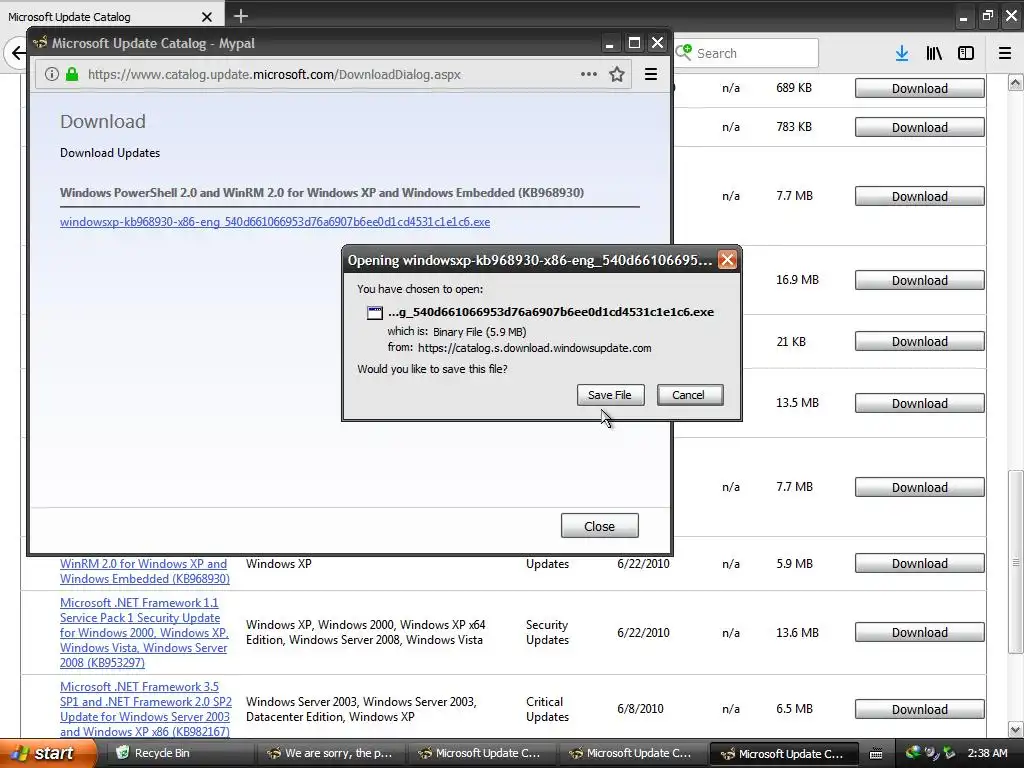Open the WinRM 2.0 for Windows XP KB968930 link
This screenshot has width=1024, height=768.
pos(144,571)
